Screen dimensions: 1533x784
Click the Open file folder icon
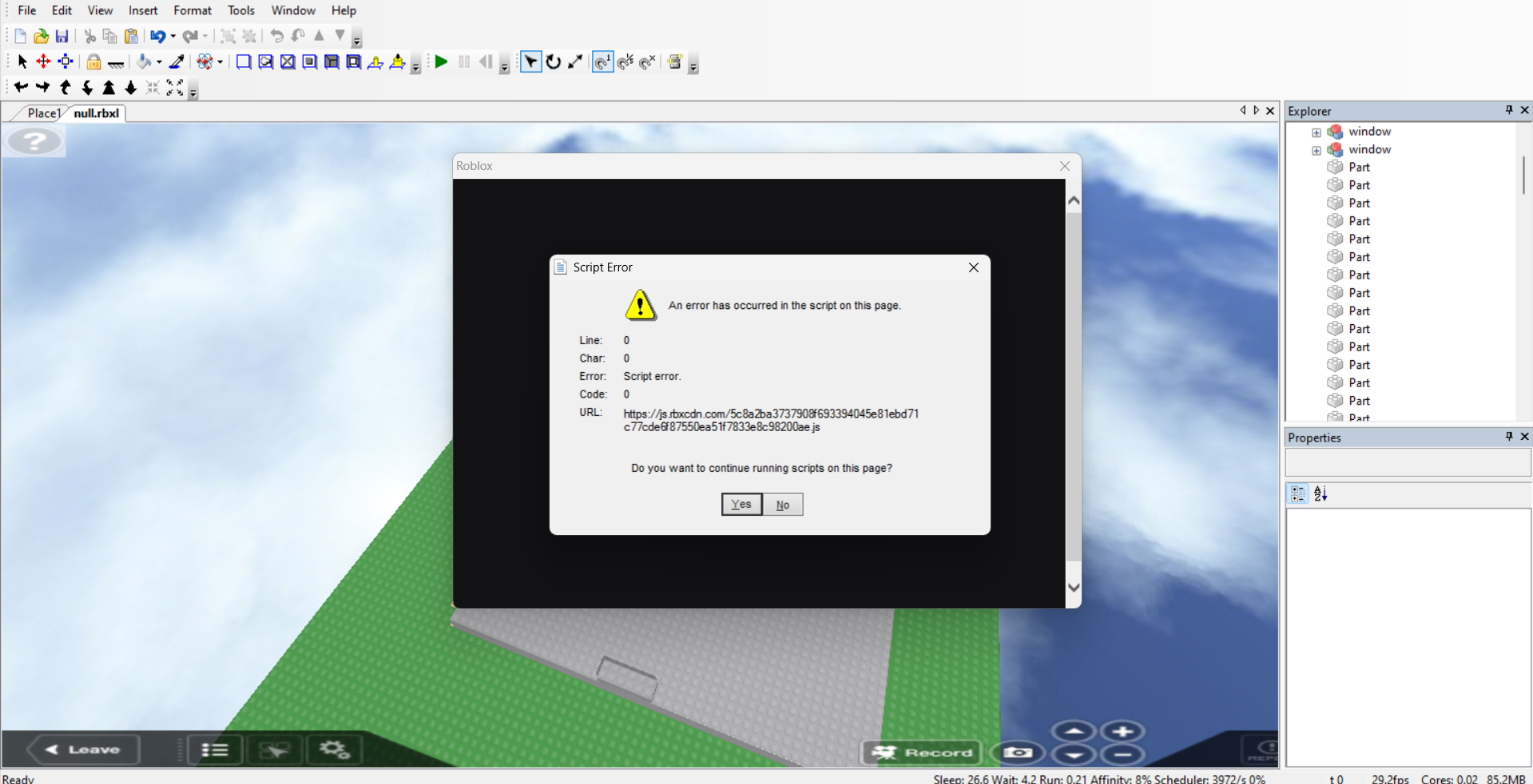pyautogui.click(x=41, y=36)
